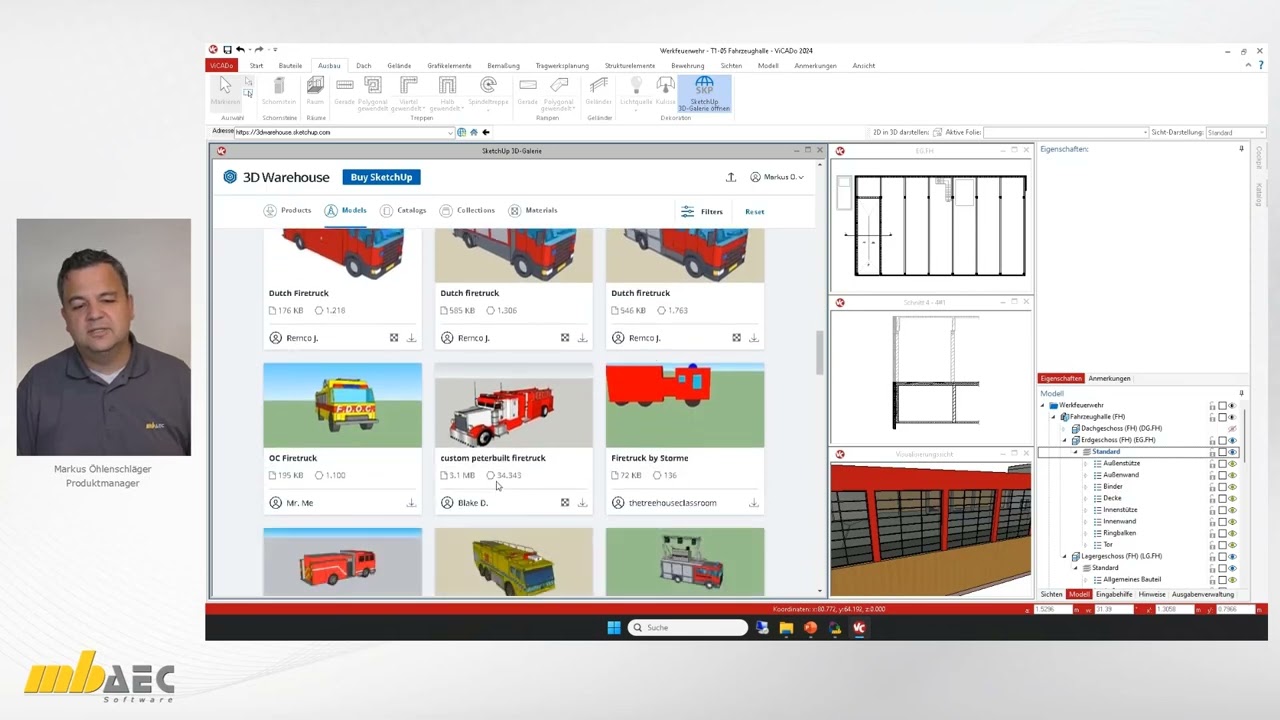Image resolution: width=1280 pixels, height=720 pixels.
Task: Choose the Schornstein tool in the ribbon
Action: [x=279, y=91]
